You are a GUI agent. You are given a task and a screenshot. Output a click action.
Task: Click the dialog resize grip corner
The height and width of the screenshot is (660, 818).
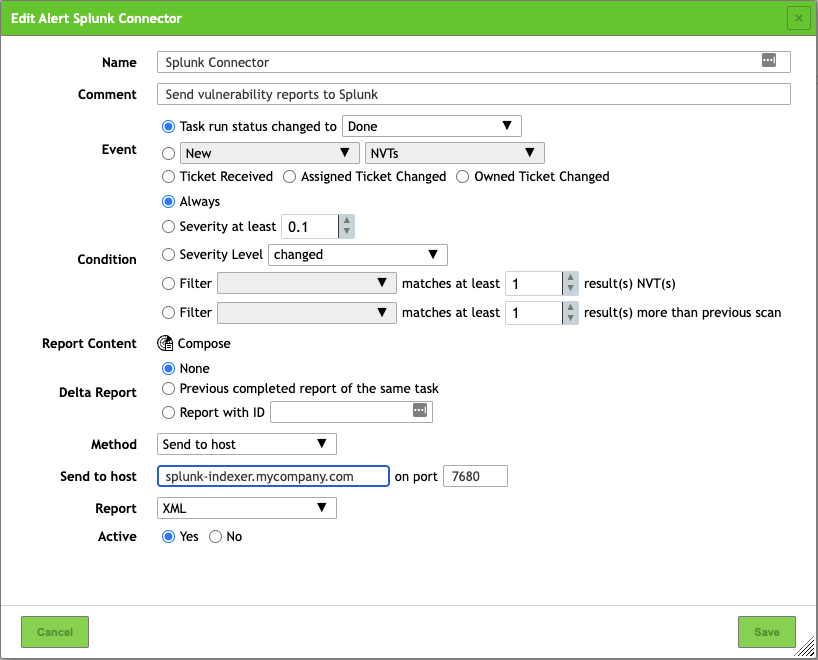pyautogui.click(x=805, y=647)
